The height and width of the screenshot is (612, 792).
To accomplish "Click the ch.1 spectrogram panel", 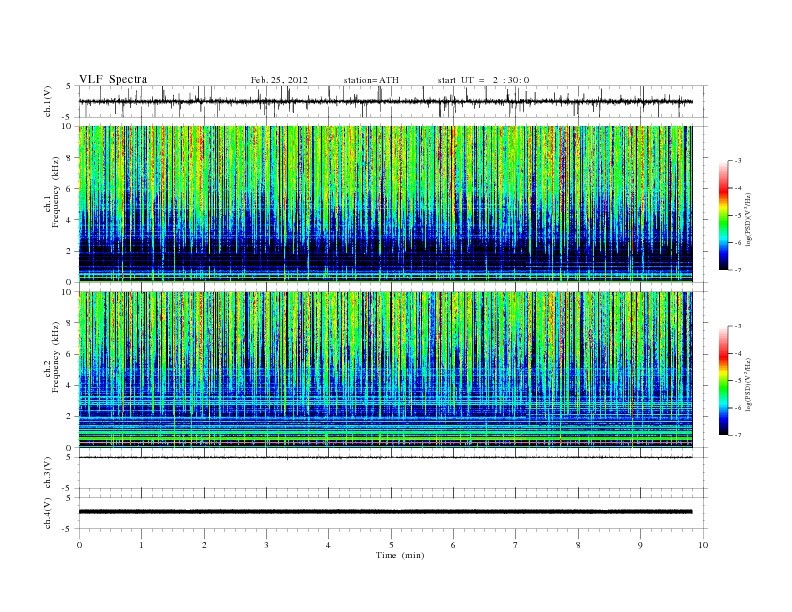I will [385, 204].
